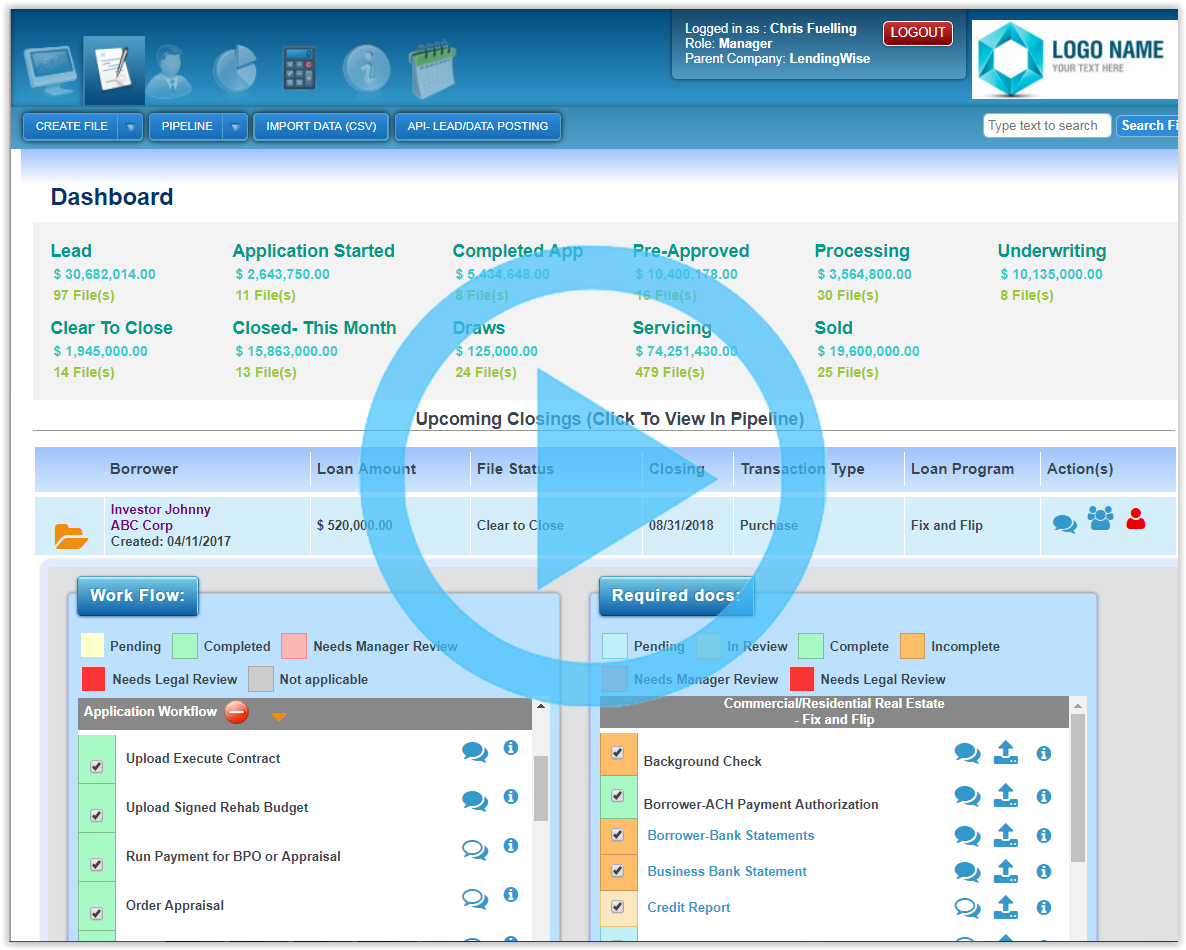This screenshot has height=950, width=1186.
Task: Open the Info icon in the navigation bar
Action: click(364, 68)
